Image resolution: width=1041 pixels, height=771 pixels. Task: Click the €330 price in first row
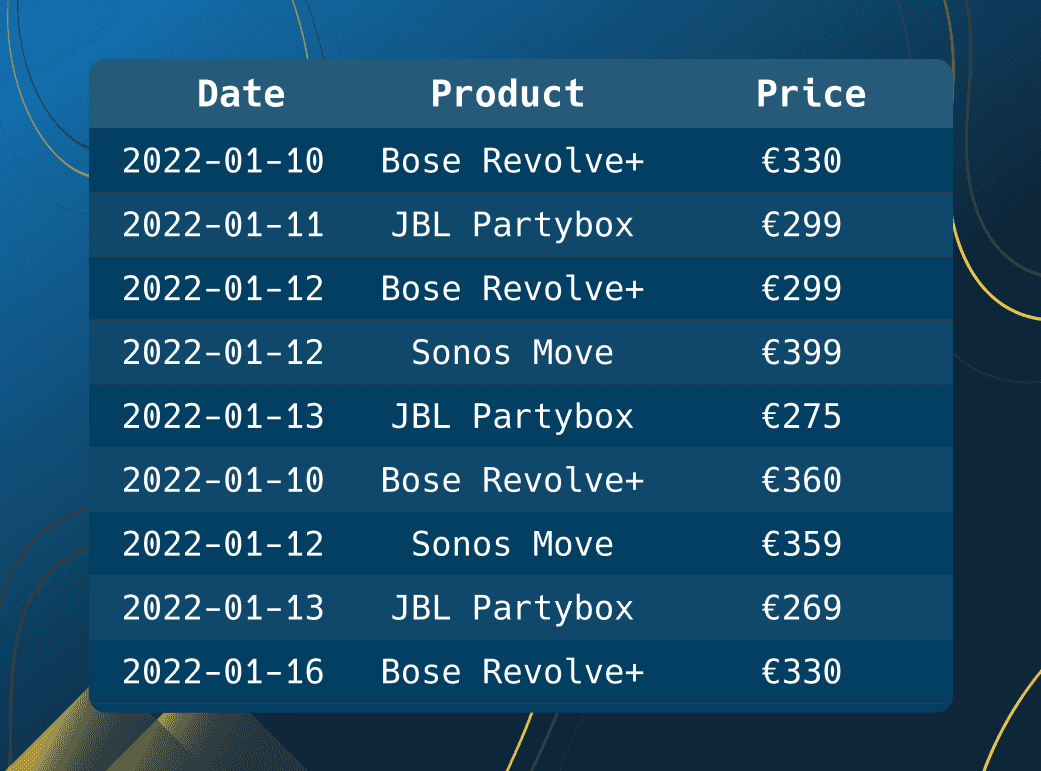801,161
